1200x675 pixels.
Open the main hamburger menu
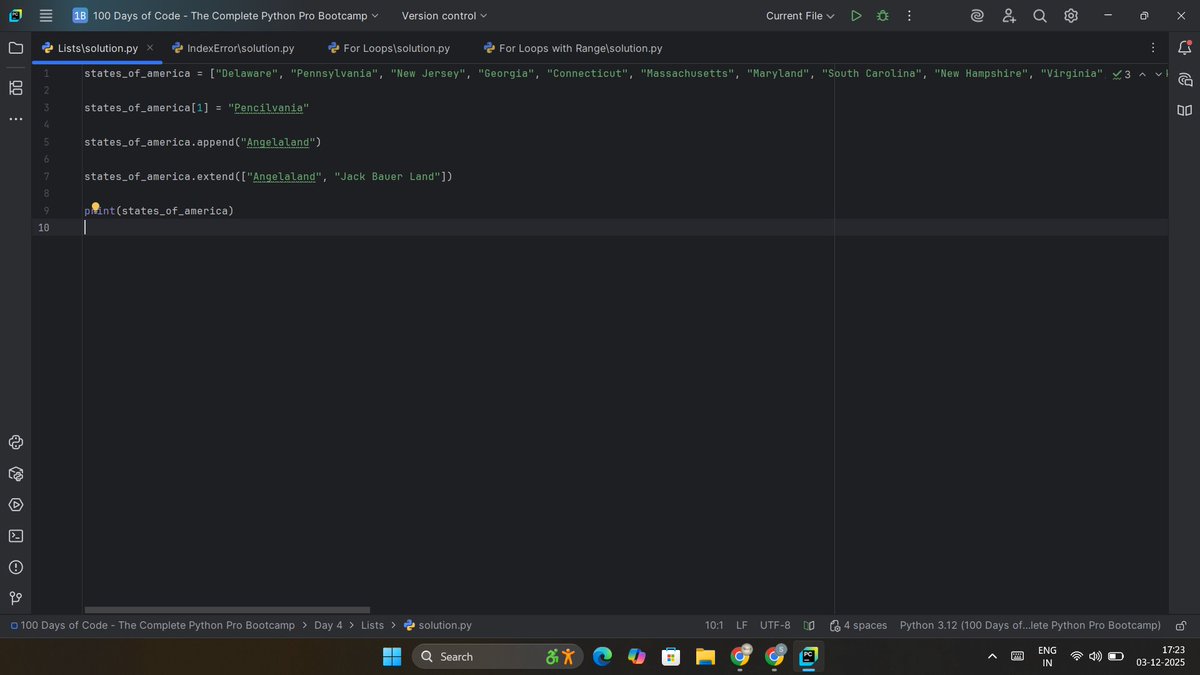45,16
